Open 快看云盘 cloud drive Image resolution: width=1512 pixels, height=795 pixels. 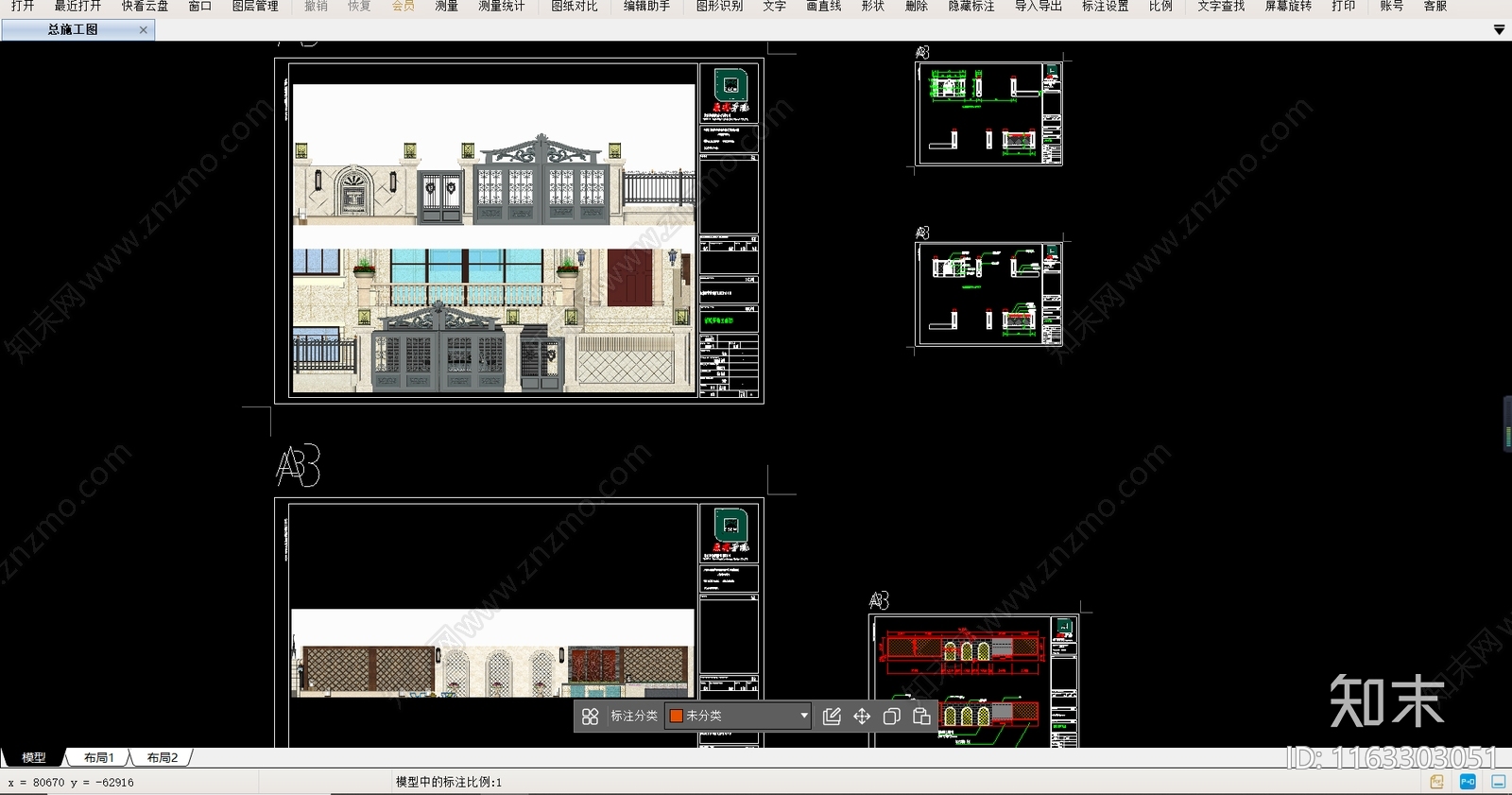(x=145, y=7)
